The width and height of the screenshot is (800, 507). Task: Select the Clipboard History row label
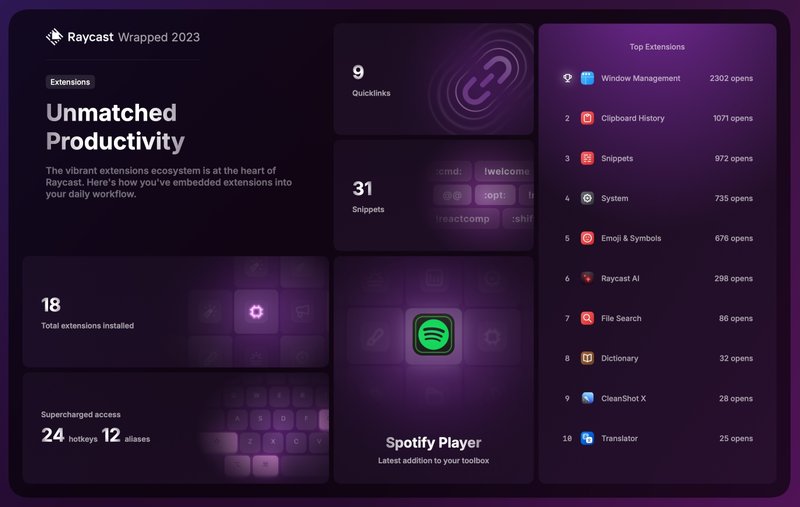tap(633, 118)
